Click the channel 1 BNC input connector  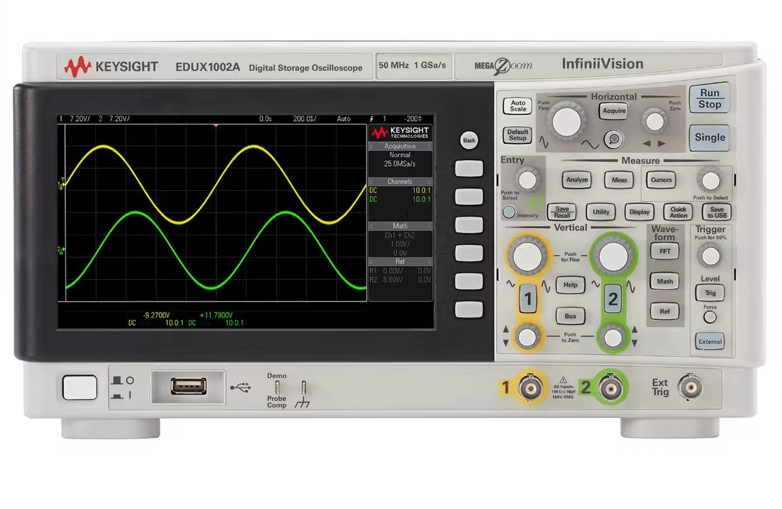coord(530,387)
